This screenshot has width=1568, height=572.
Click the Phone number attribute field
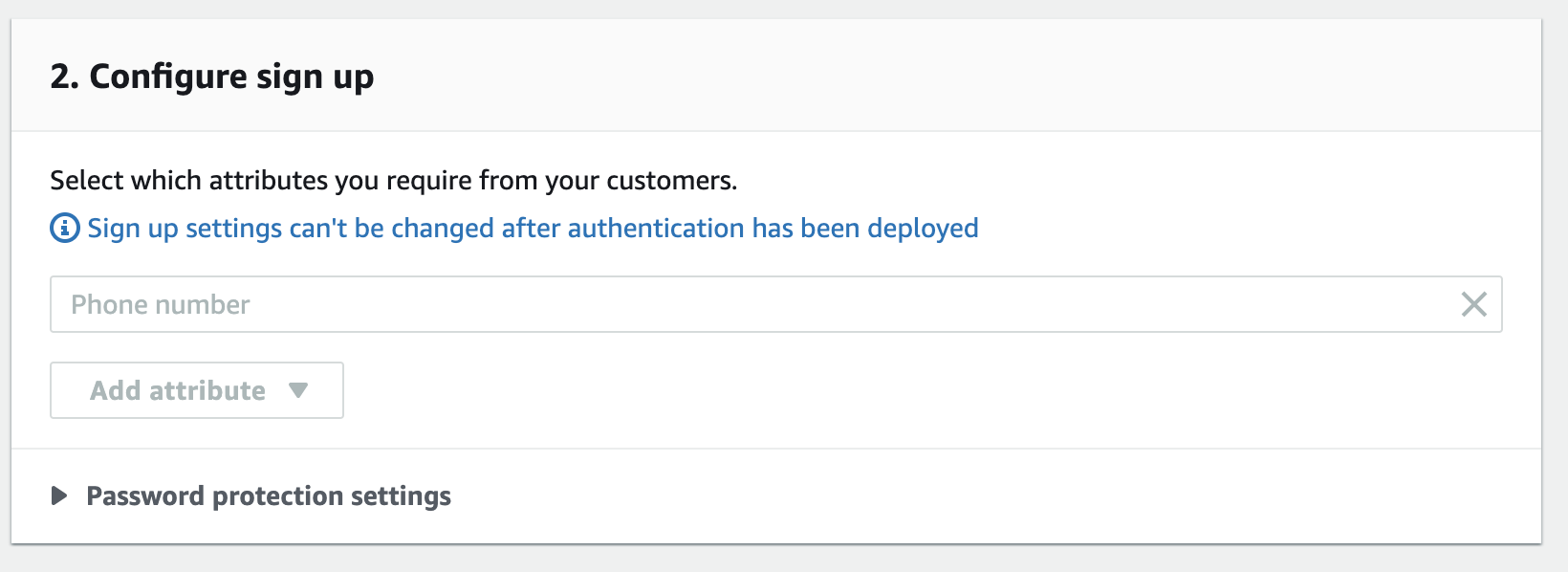[775, 304]
